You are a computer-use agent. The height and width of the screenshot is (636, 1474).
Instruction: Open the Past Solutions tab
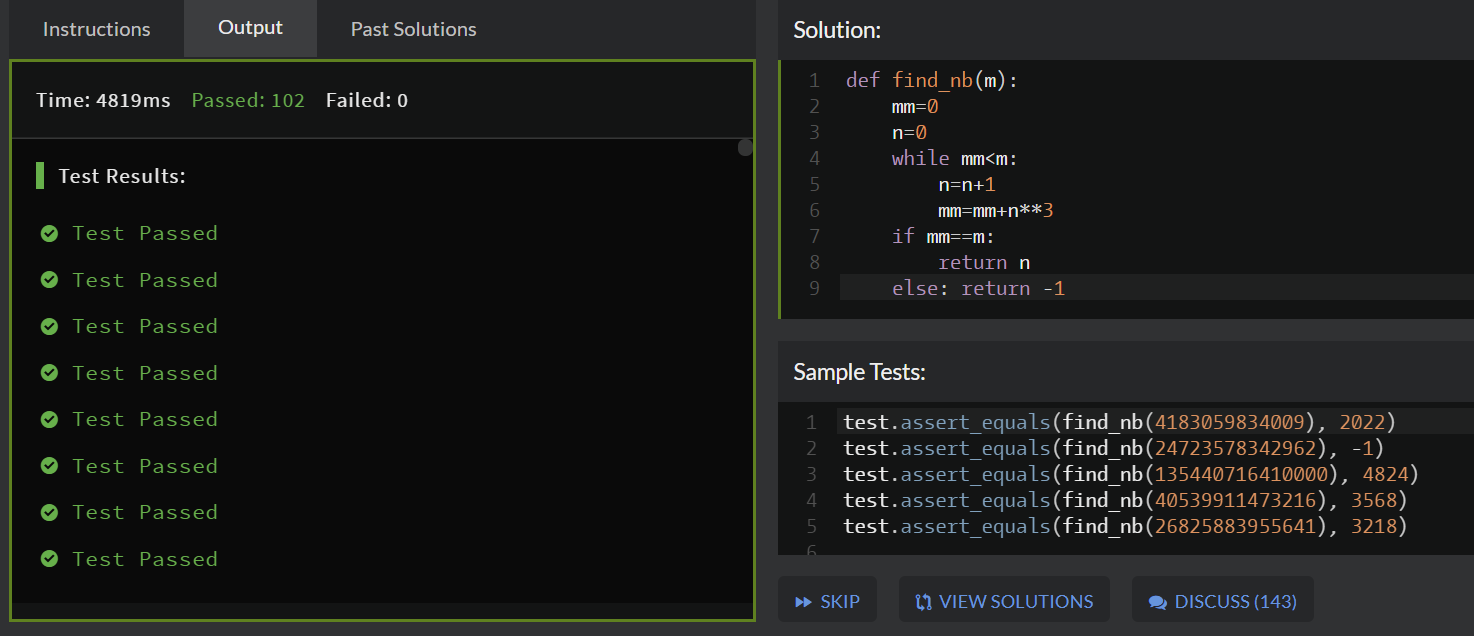tap(413, 29)
